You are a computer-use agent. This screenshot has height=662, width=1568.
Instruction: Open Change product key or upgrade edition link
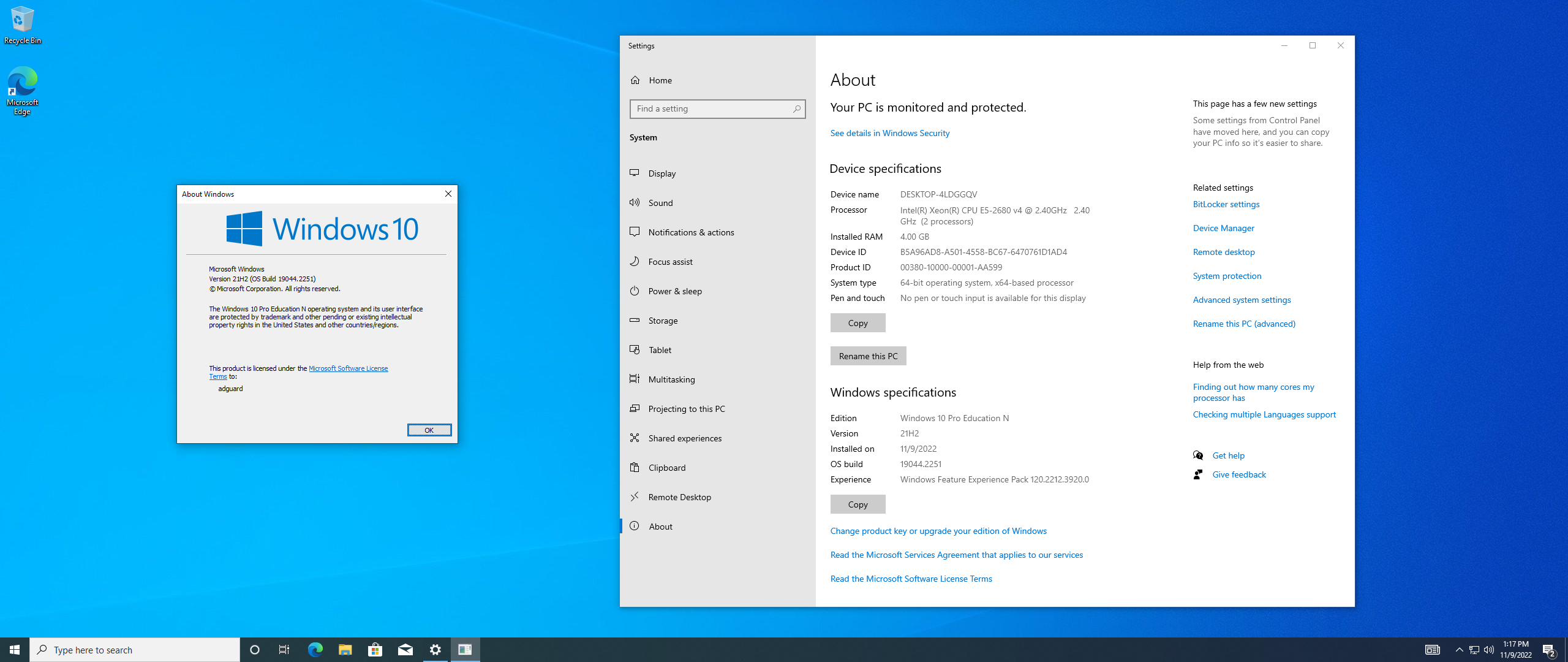tap(938, 531)
